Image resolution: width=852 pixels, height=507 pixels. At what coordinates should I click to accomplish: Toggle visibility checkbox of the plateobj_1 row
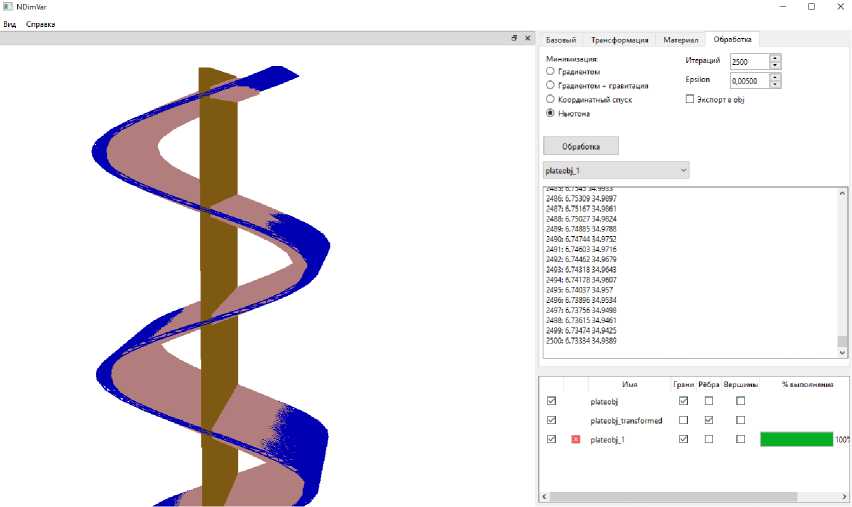pyautogui.click(x=552, y=439)
